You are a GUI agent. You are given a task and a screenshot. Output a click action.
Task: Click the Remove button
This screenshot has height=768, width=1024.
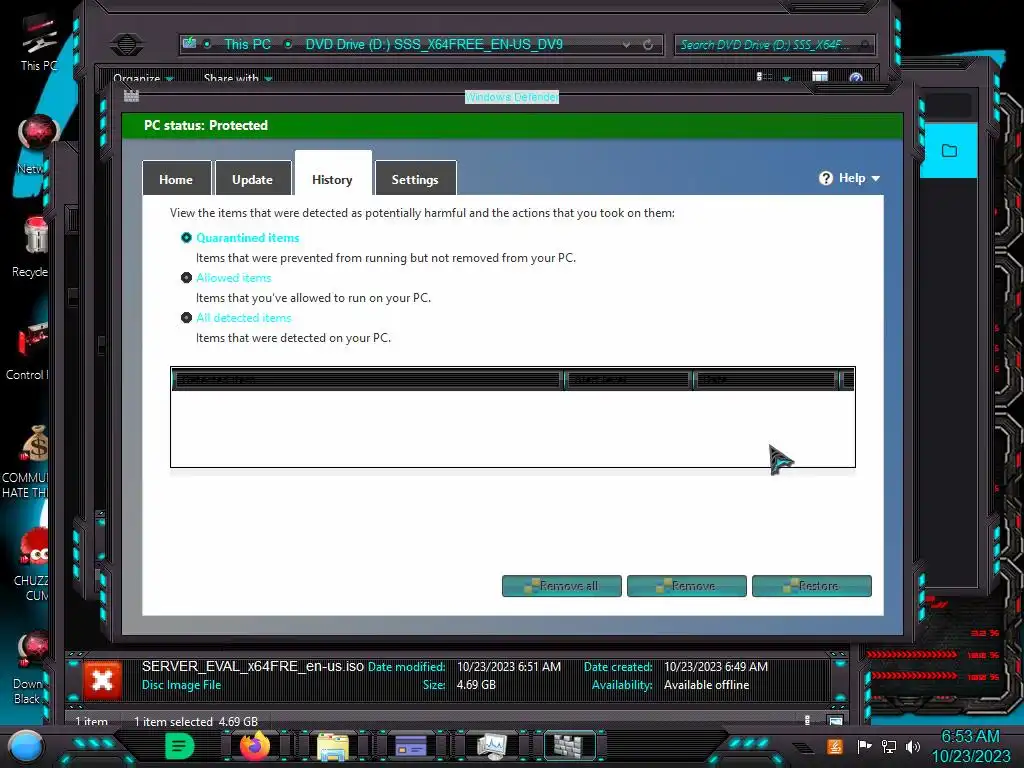tap(686, 586)
